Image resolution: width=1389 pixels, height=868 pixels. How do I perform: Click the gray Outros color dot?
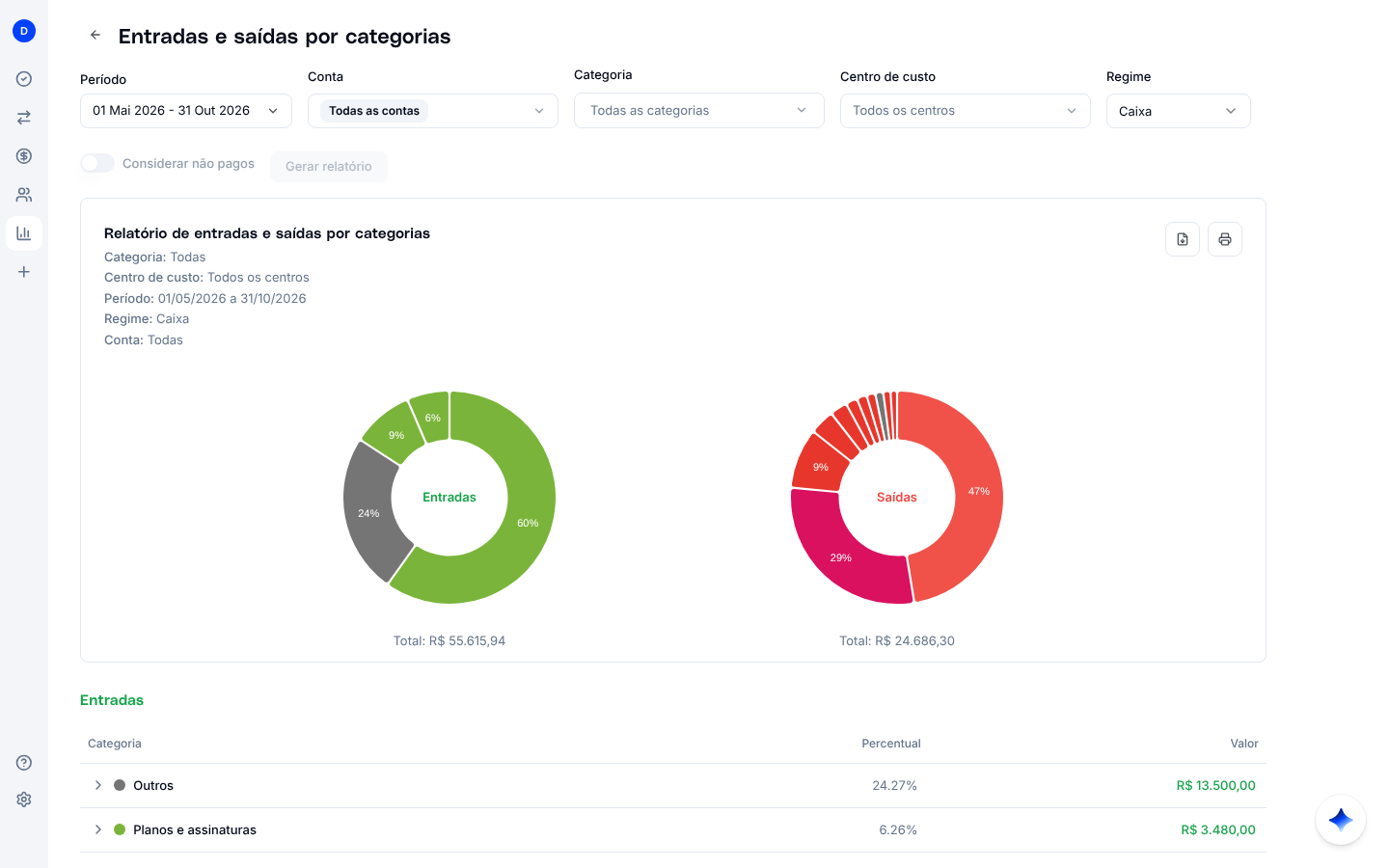click(x=120, y=785)
